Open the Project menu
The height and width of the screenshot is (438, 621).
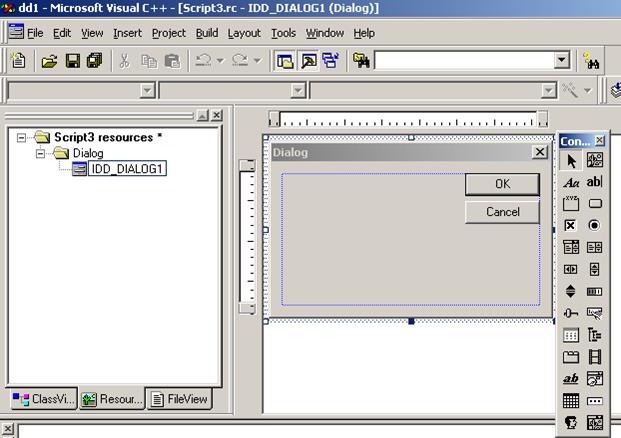tap(168, 33)
